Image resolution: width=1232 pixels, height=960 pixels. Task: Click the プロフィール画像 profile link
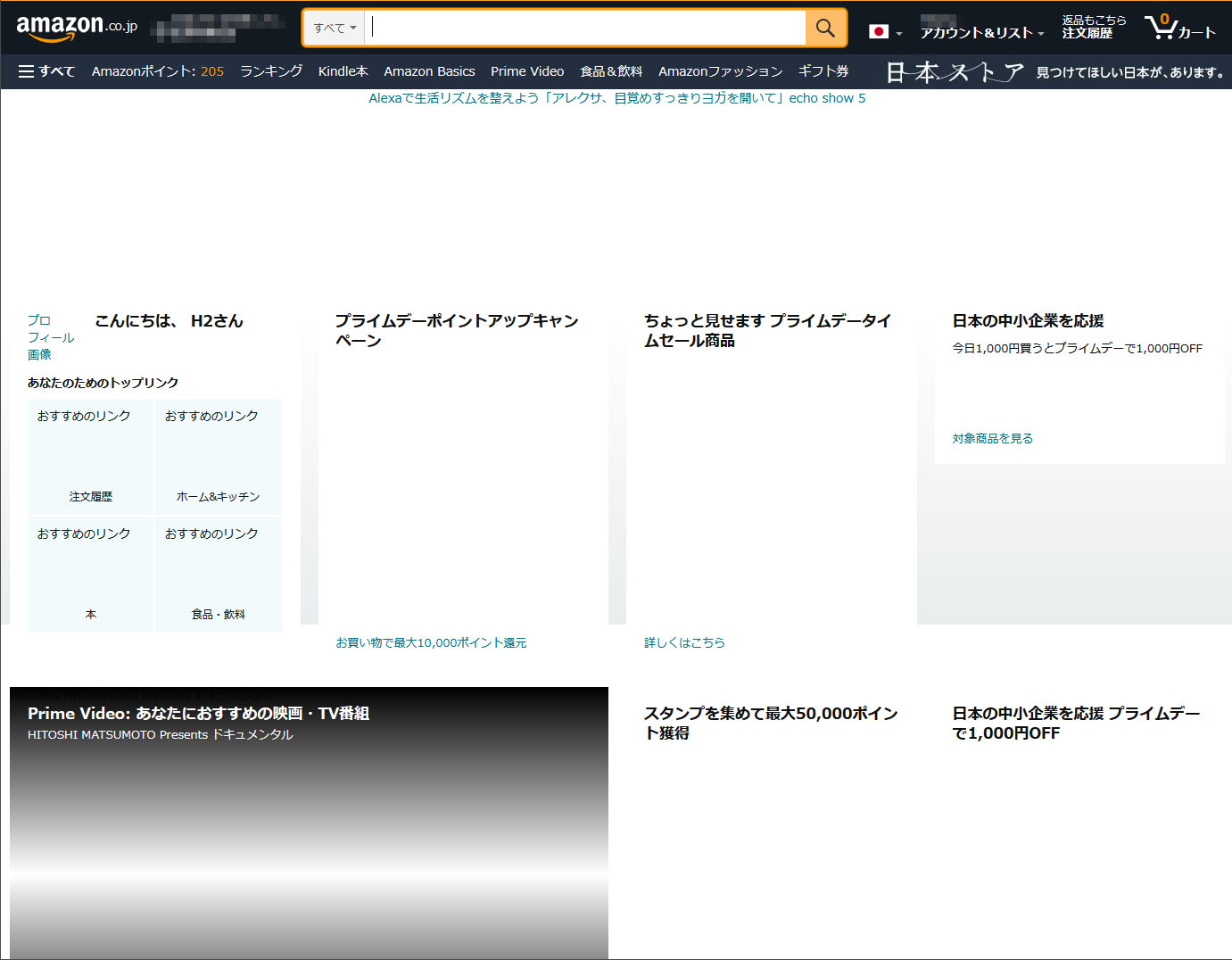pos(50,337)
